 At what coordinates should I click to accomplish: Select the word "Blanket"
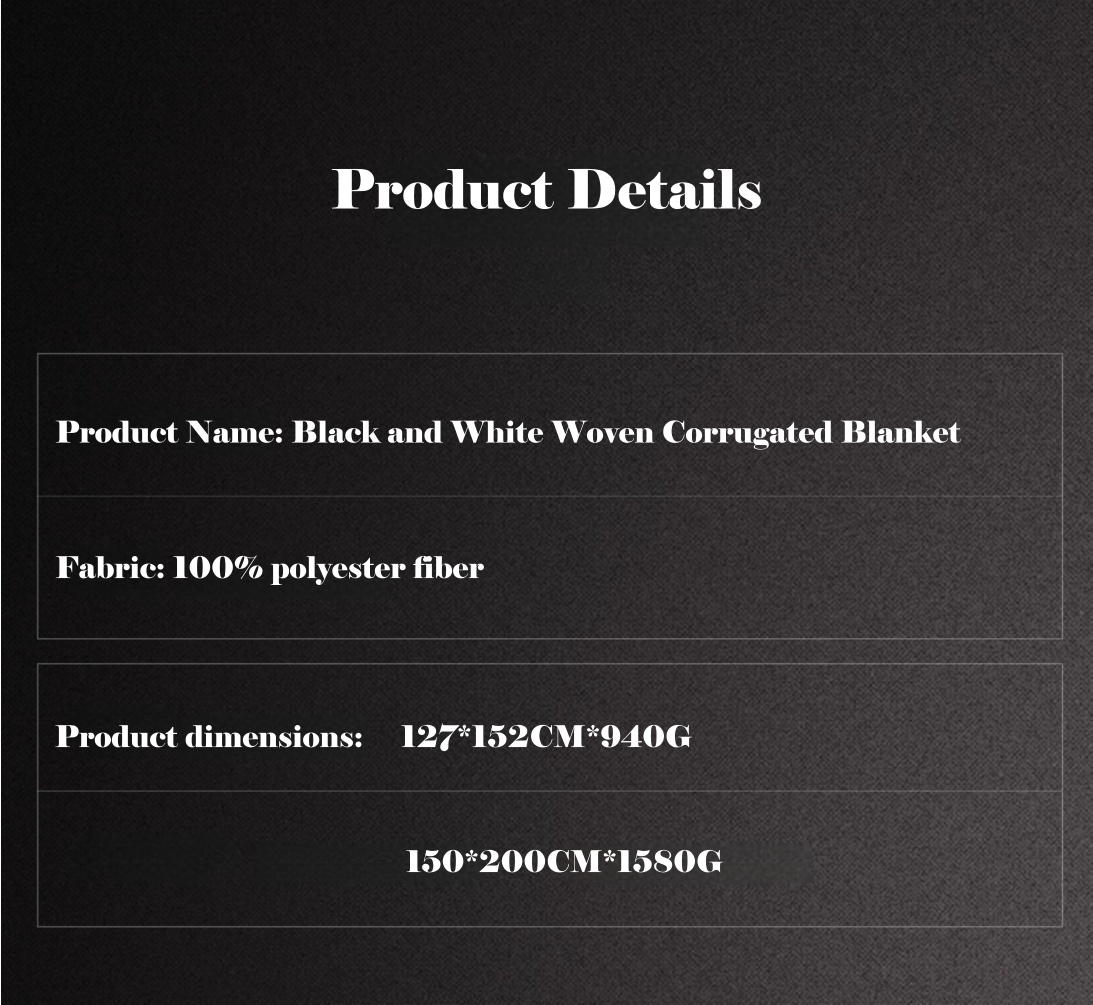(900, 432)
